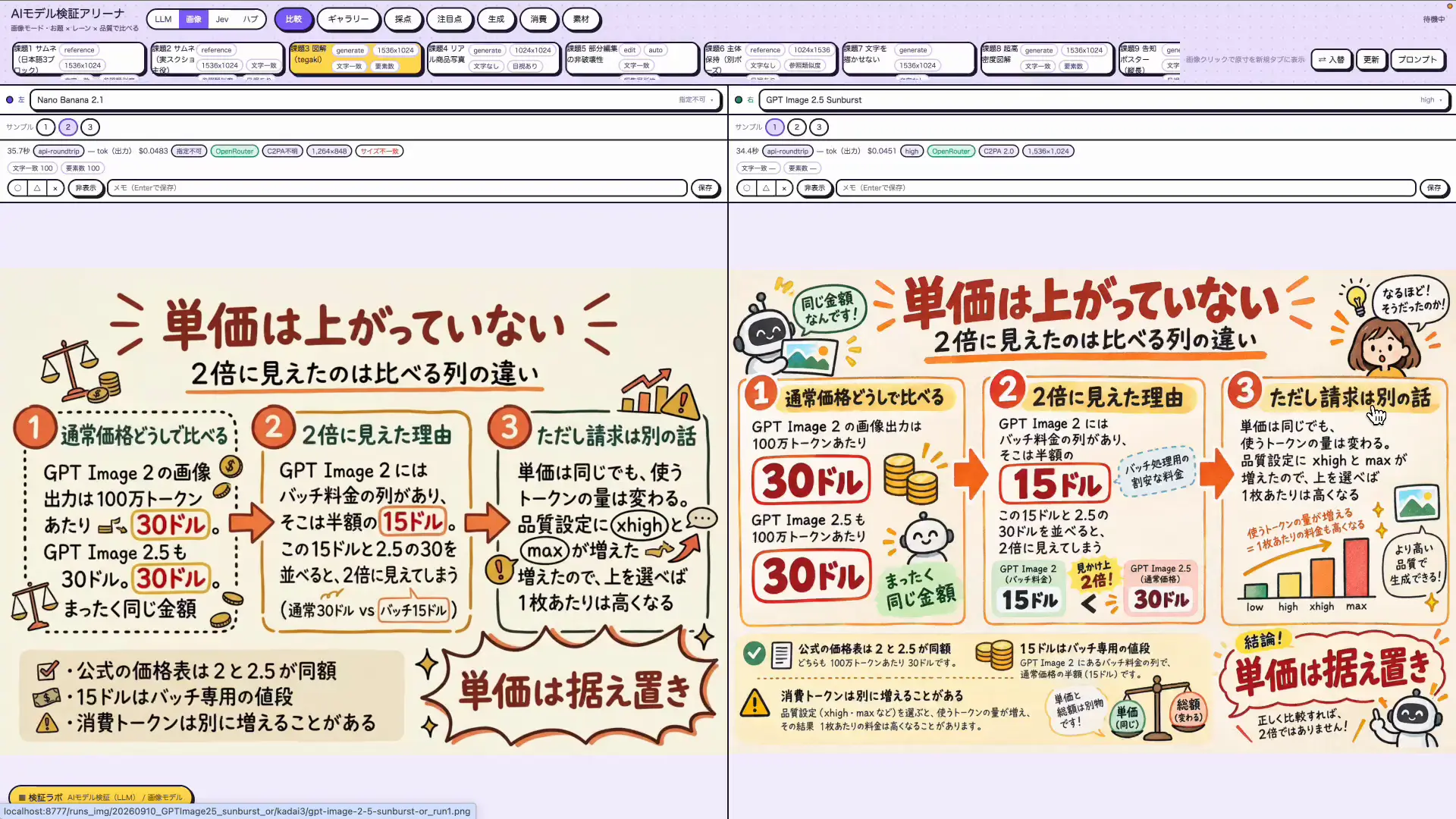Hide right image with 非表示 button
1456x819 pixels.
point(814,188)
